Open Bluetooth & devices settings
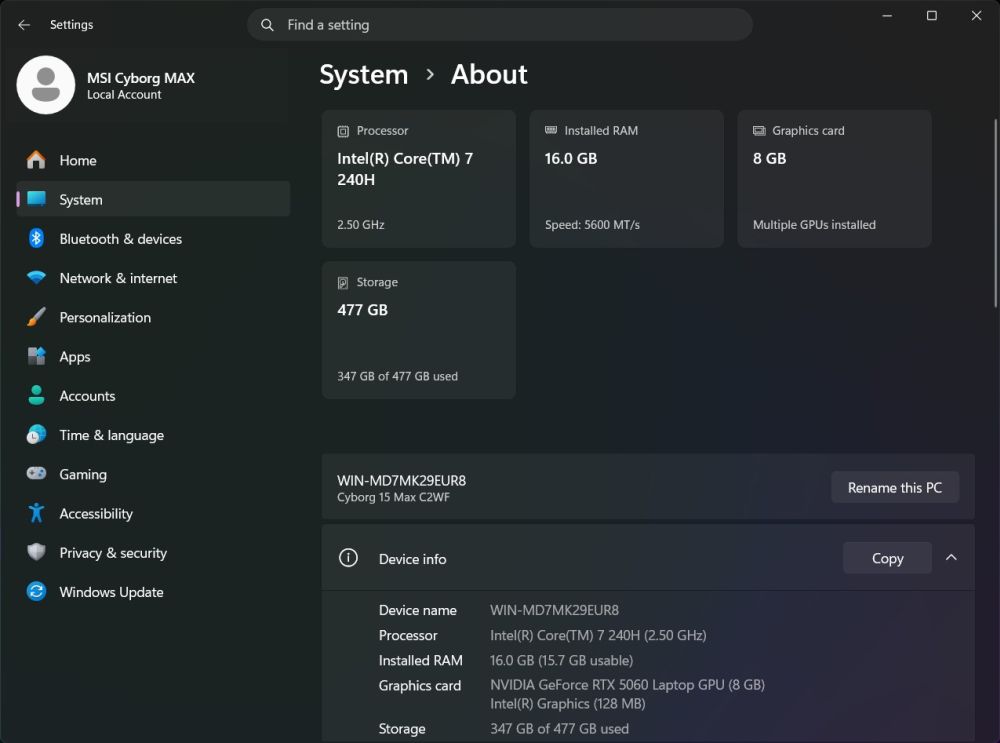1000x743 pixels. tap(153, 239)
